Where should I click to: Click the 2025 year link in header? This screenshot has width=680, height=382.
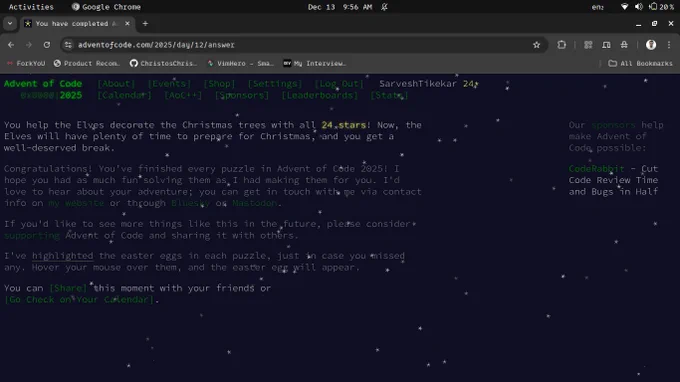click(71, 95)
